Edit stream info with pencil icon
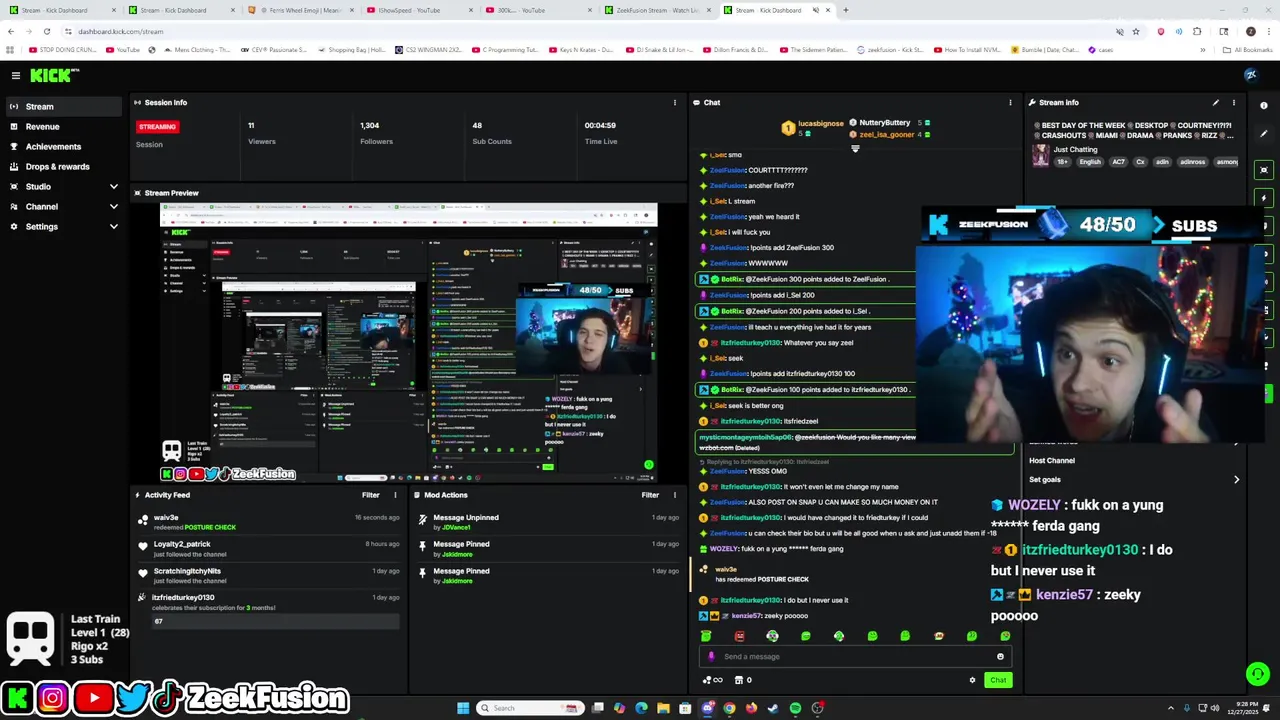Image resolution: width=1280 pixels, height=720 pixels. click(1216, 102)
